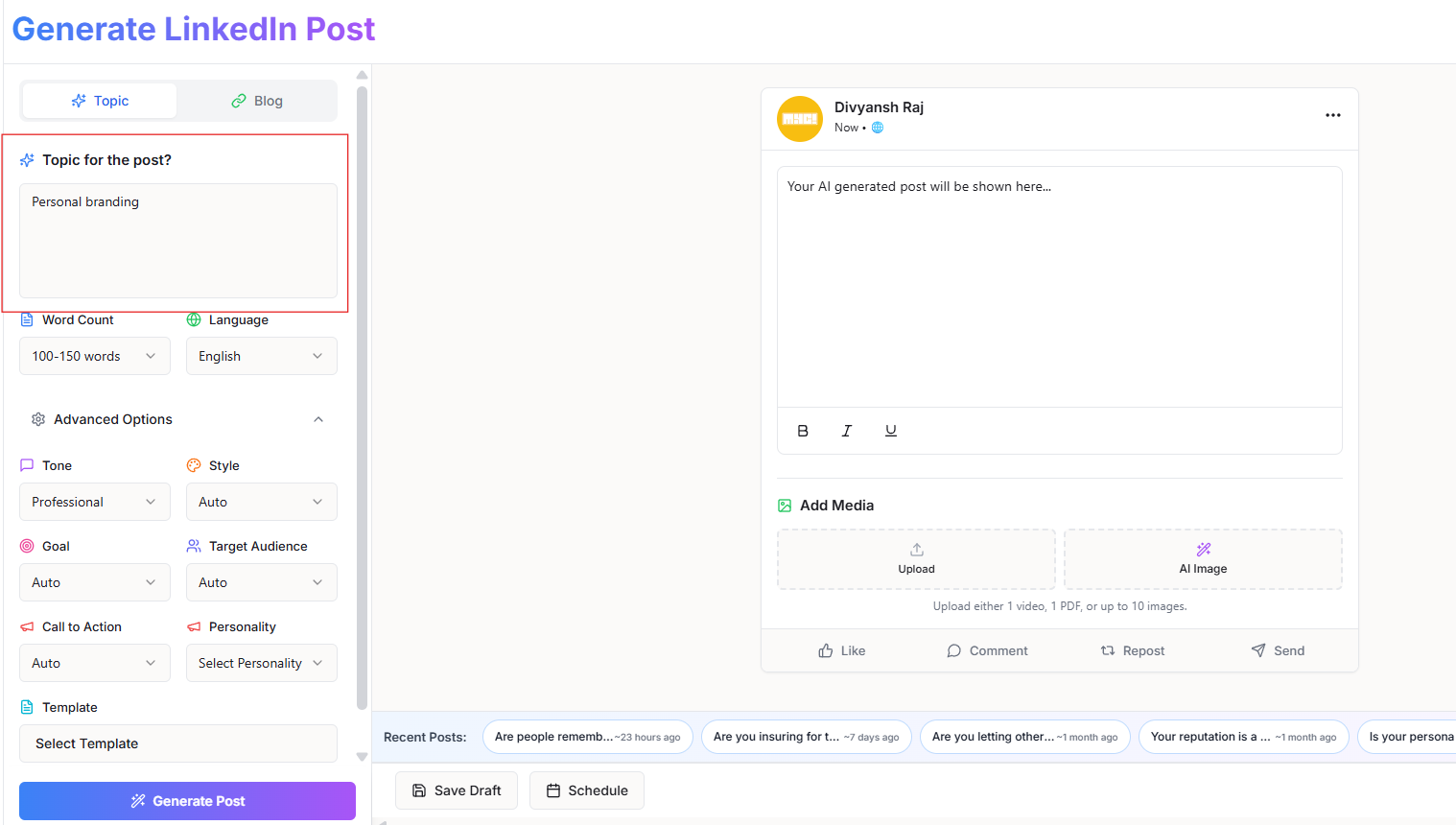Toggle bold formatting in the post editor

coord(803,431)
